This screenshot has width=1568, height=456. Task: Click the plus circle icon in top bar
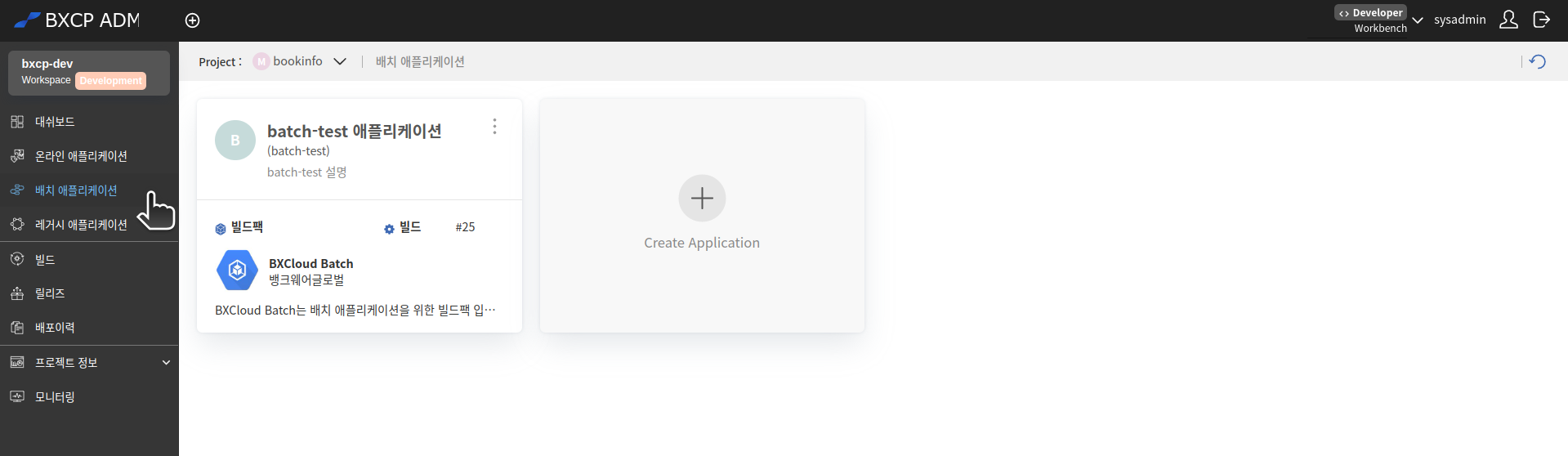coord(193,20)
